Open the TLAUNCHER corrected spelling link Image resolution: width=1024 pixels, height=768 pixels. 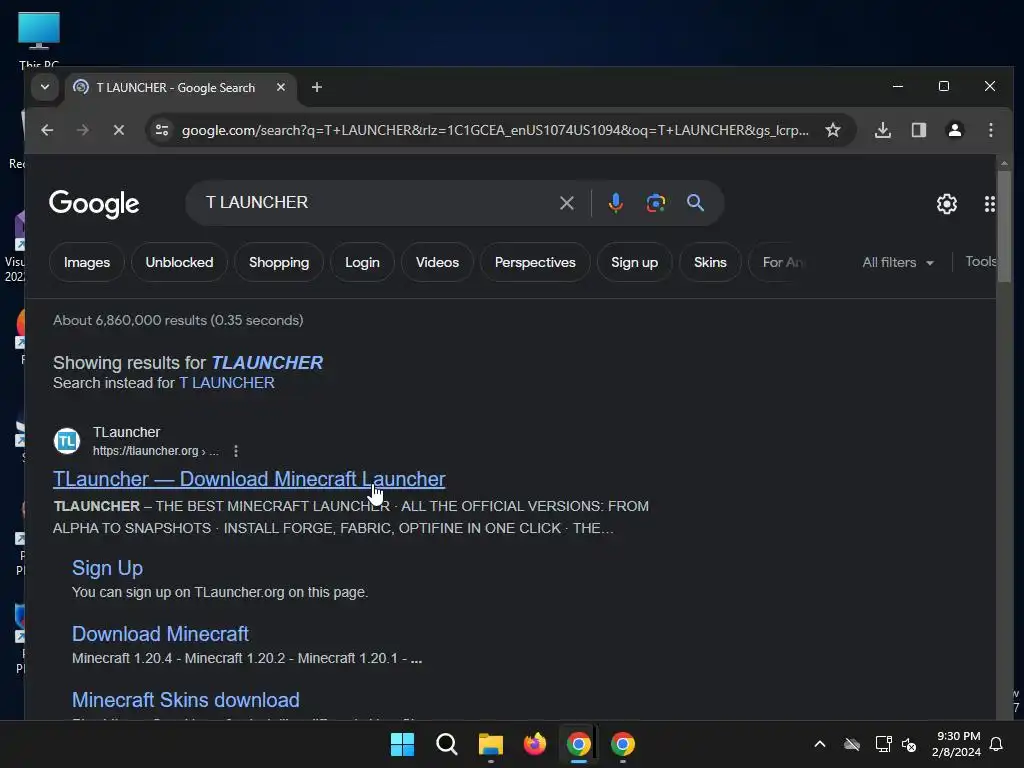(267, 362)
